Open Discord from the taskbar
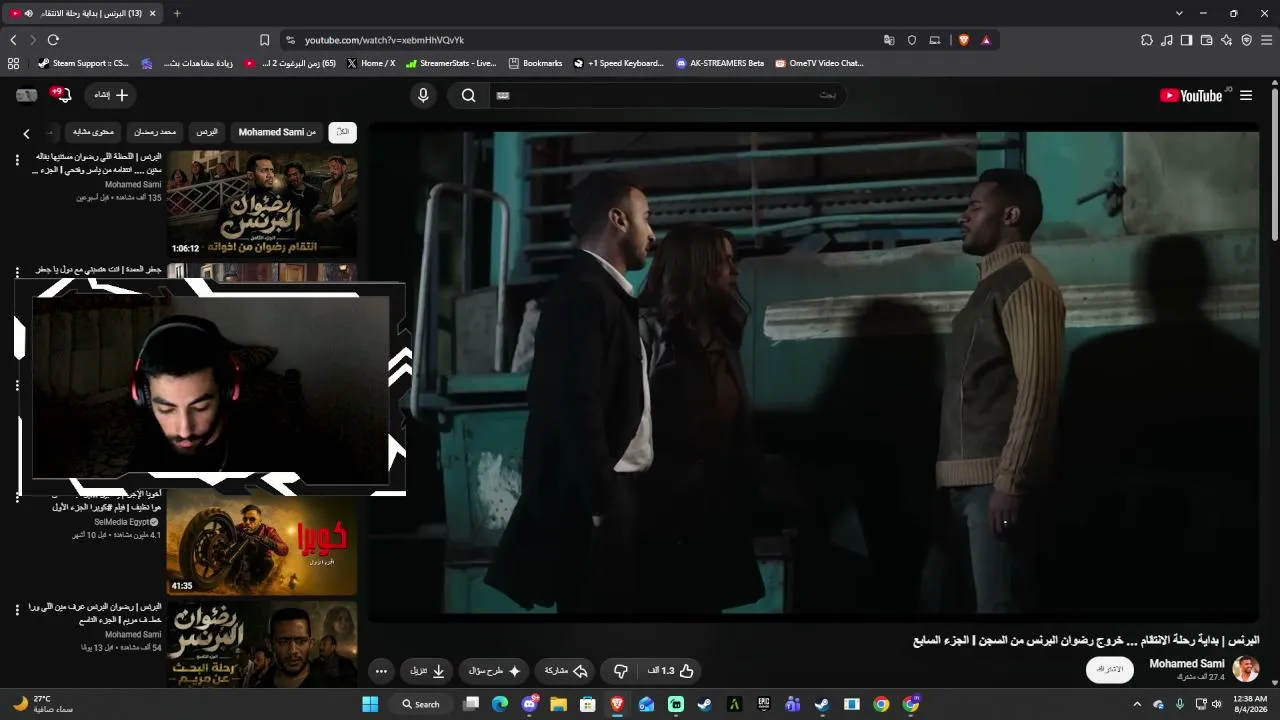Viewport: 1280px width, 720px height. (530, 704)
